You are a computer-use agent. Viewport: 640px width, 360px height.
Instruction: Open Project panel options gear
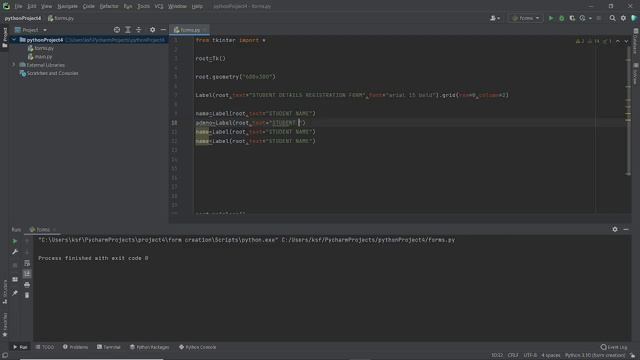(152, 30)
